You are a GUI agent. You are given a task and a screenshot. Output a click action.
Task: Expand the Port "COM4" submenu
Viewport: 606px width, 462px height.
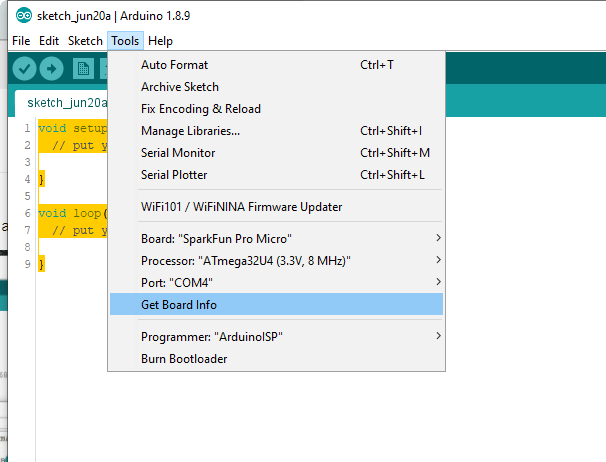(276, 283)
